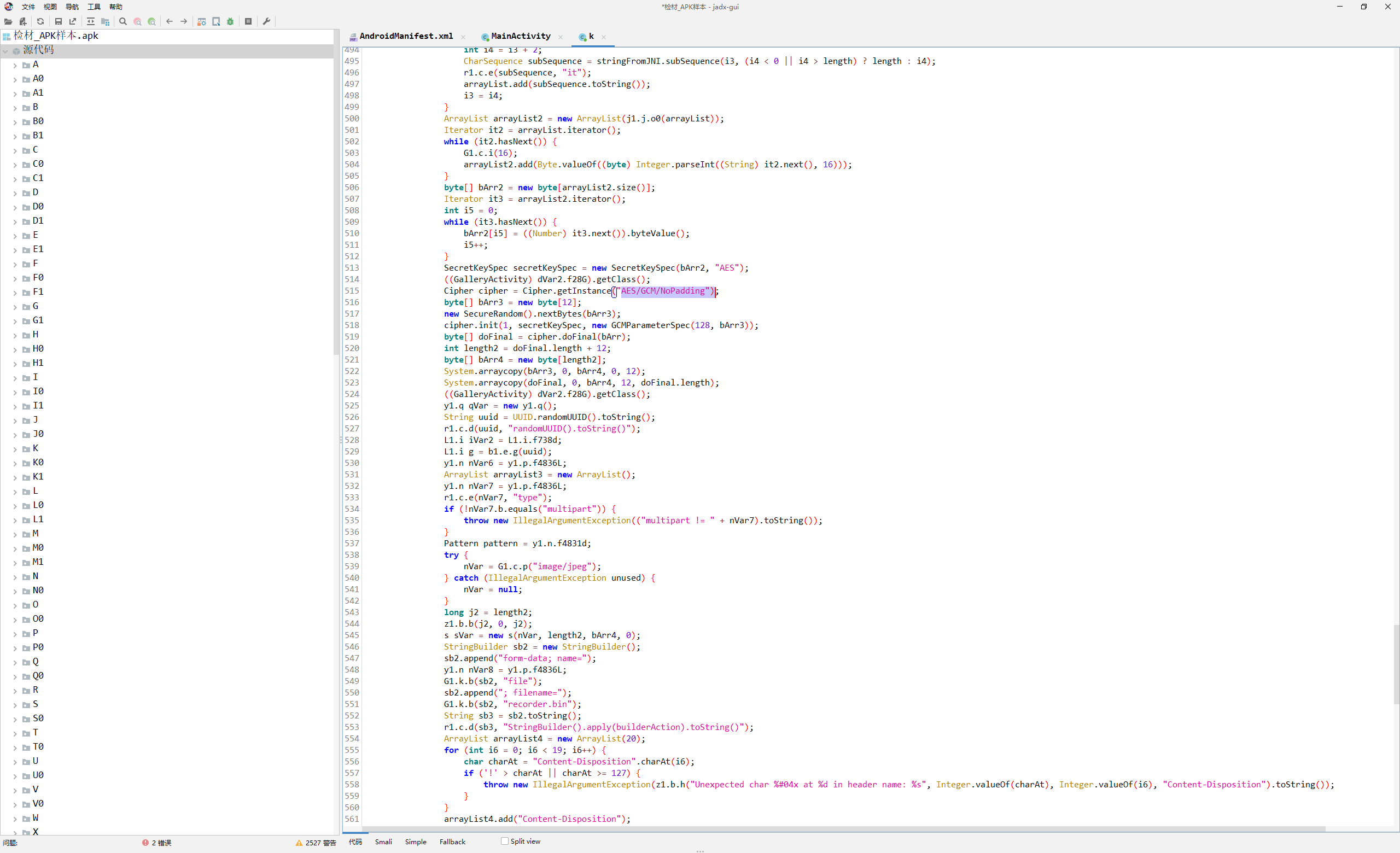Switch to the Simple view
1400x853 pixels.
click(415, 842)
